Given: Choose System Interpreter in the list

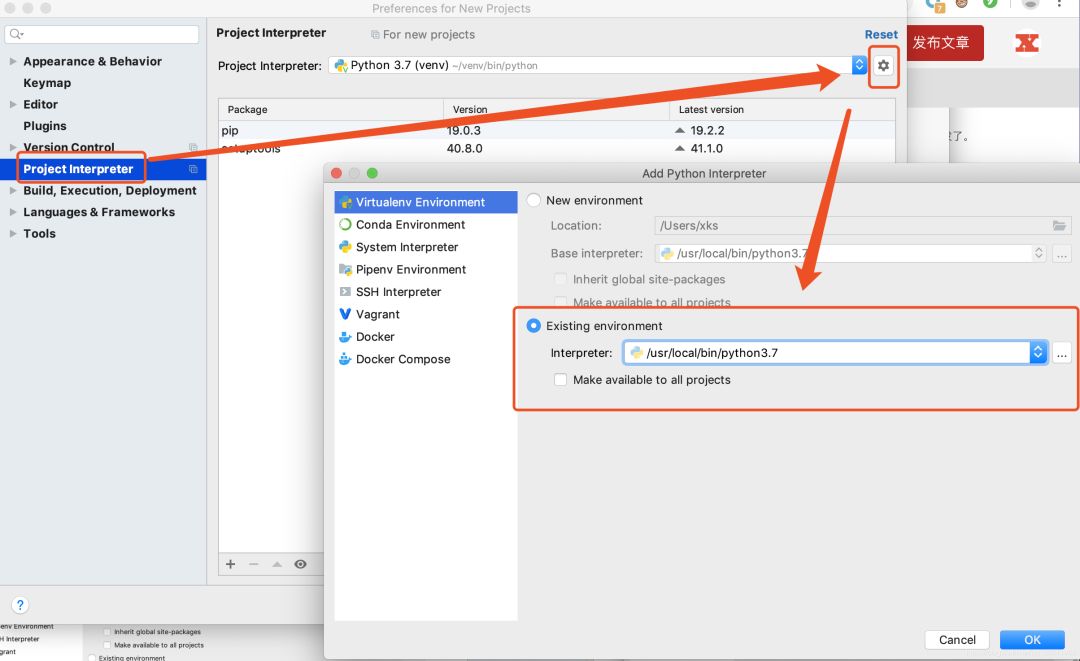Looking at the screenshot, I should 426,247.
